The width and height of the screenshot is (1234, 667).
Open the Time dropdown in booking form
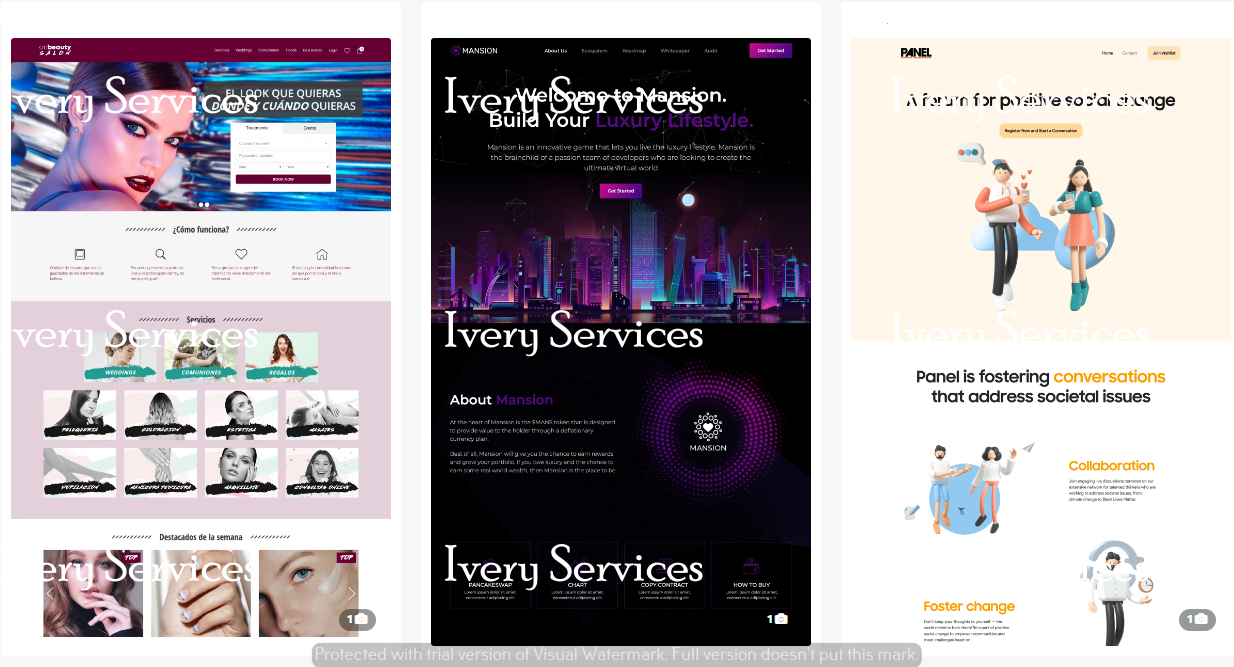tap(308, 166)
